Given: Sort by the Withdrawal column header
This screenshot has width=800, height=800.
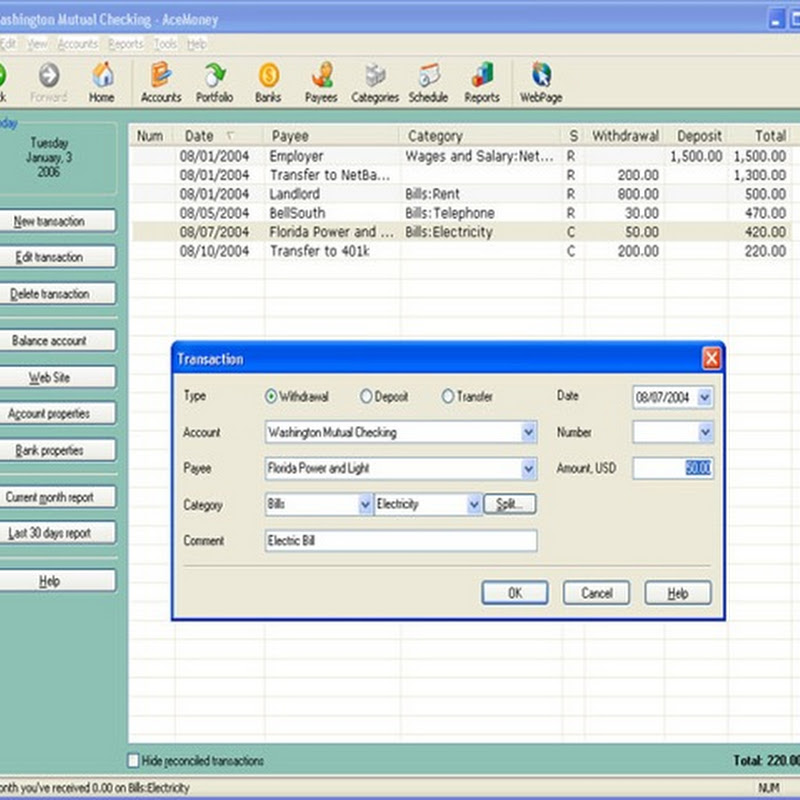Looking at the screenshot, I should coord(624,136).
